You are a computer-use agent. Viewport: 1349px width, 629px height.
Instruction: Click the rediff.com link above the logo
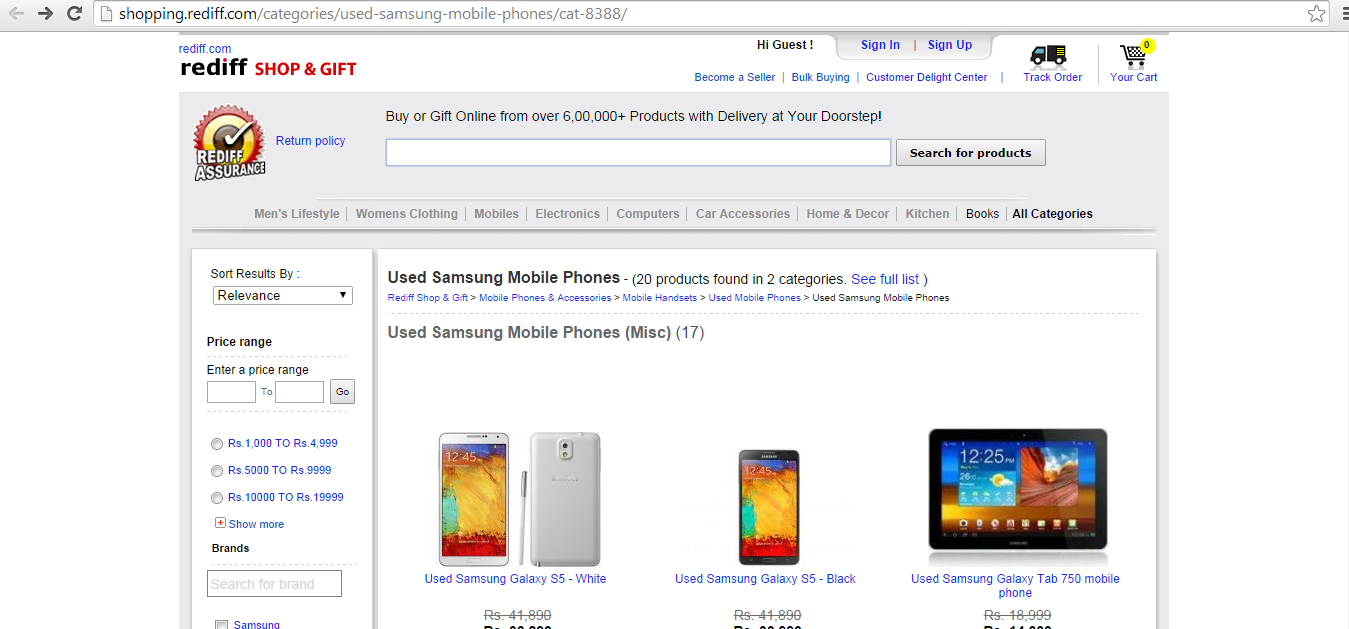tap(205, 49)
